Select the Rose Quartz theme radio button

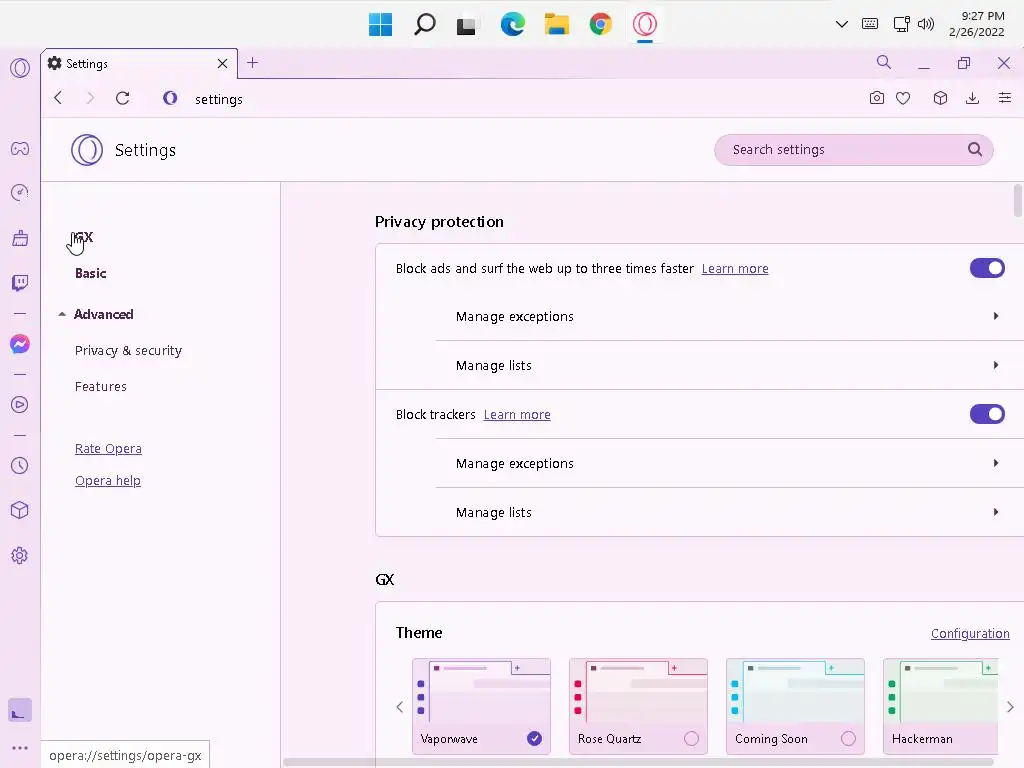(691, 739)
